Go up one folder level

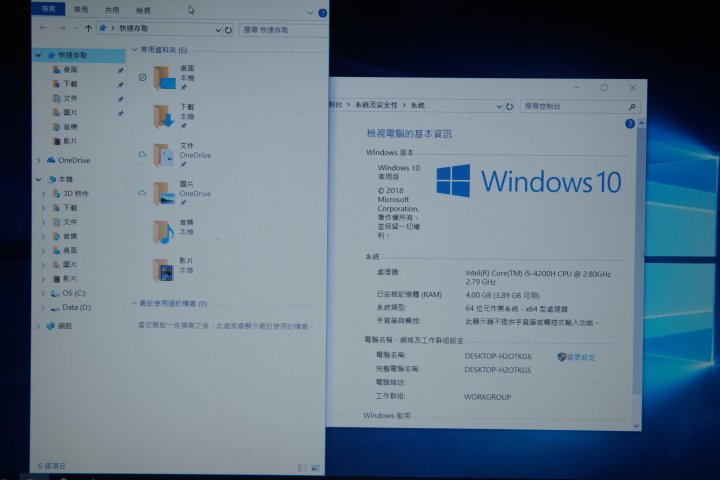(88, 28)
